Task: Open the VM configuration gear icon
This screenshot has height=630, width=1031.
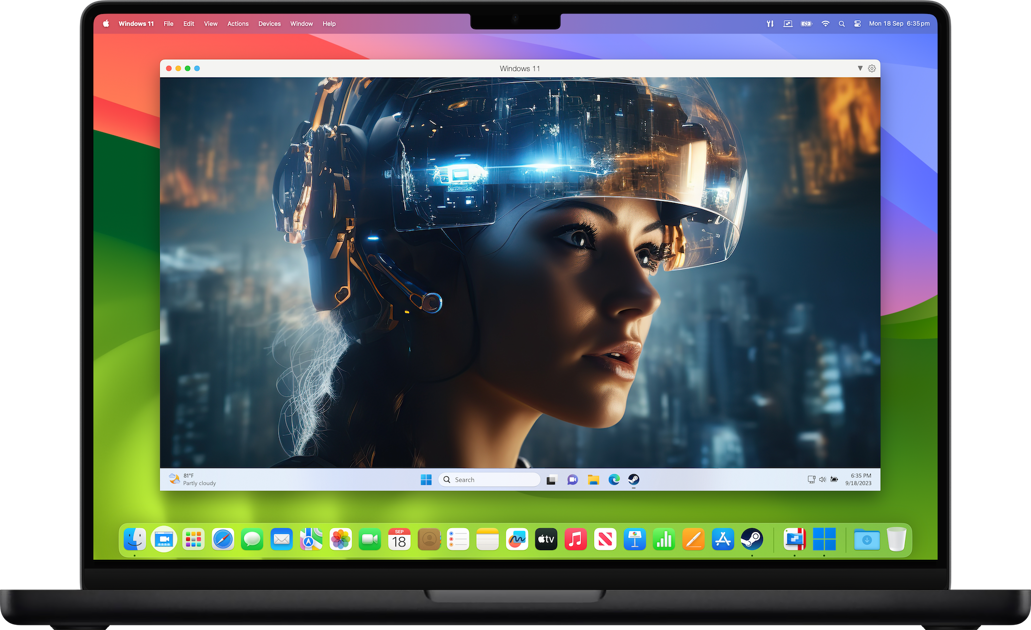Action: point(872,68)
